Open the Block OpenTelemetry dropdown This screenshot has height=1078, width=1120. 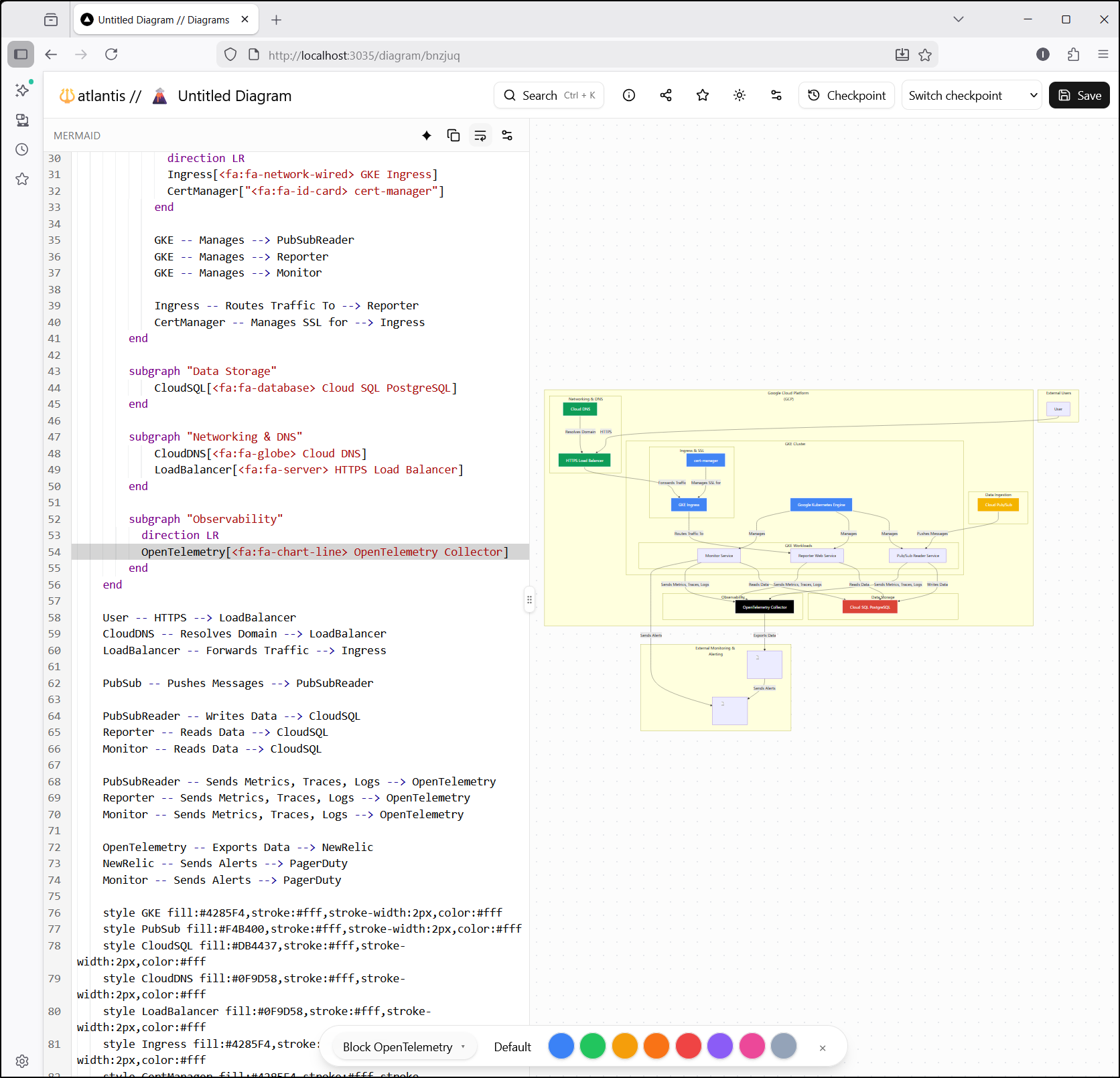click(x=403, y=1047)
